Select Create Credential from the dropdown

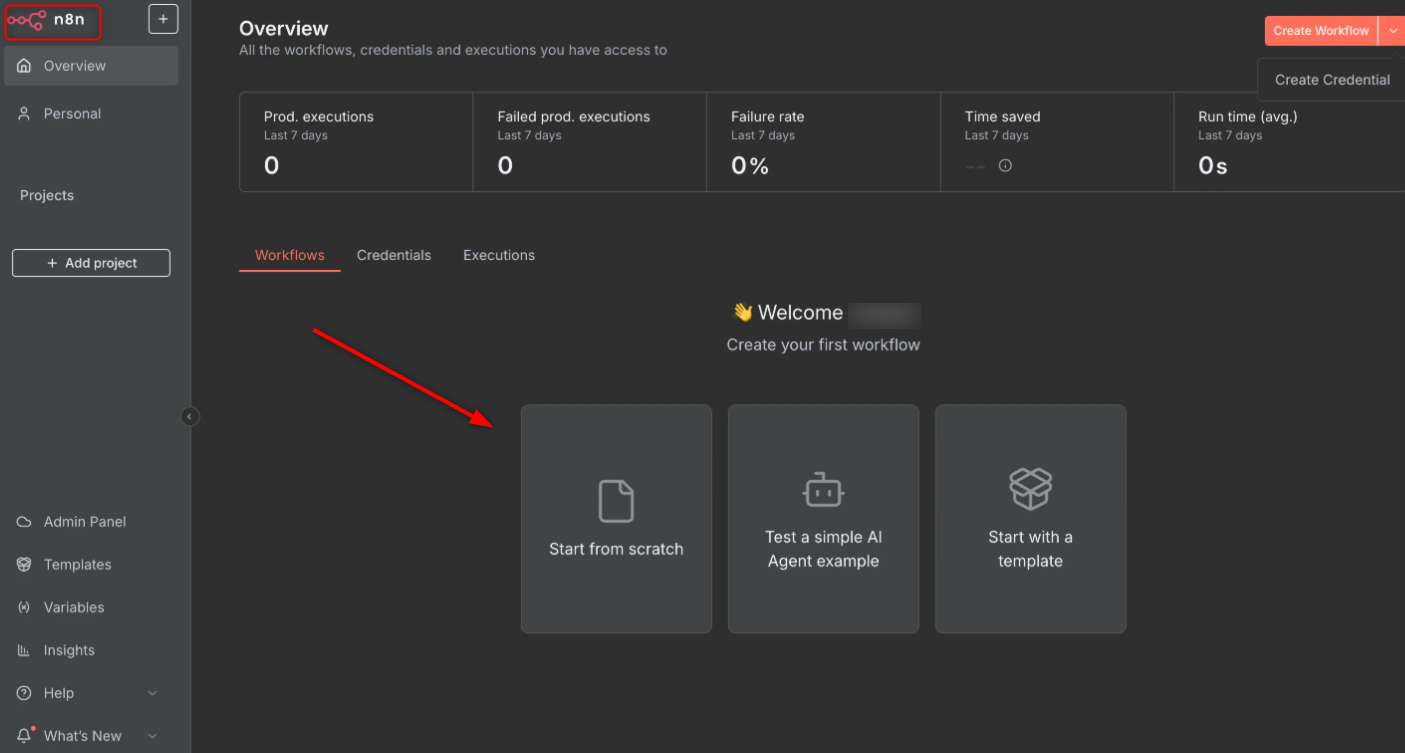point(1332,80)
